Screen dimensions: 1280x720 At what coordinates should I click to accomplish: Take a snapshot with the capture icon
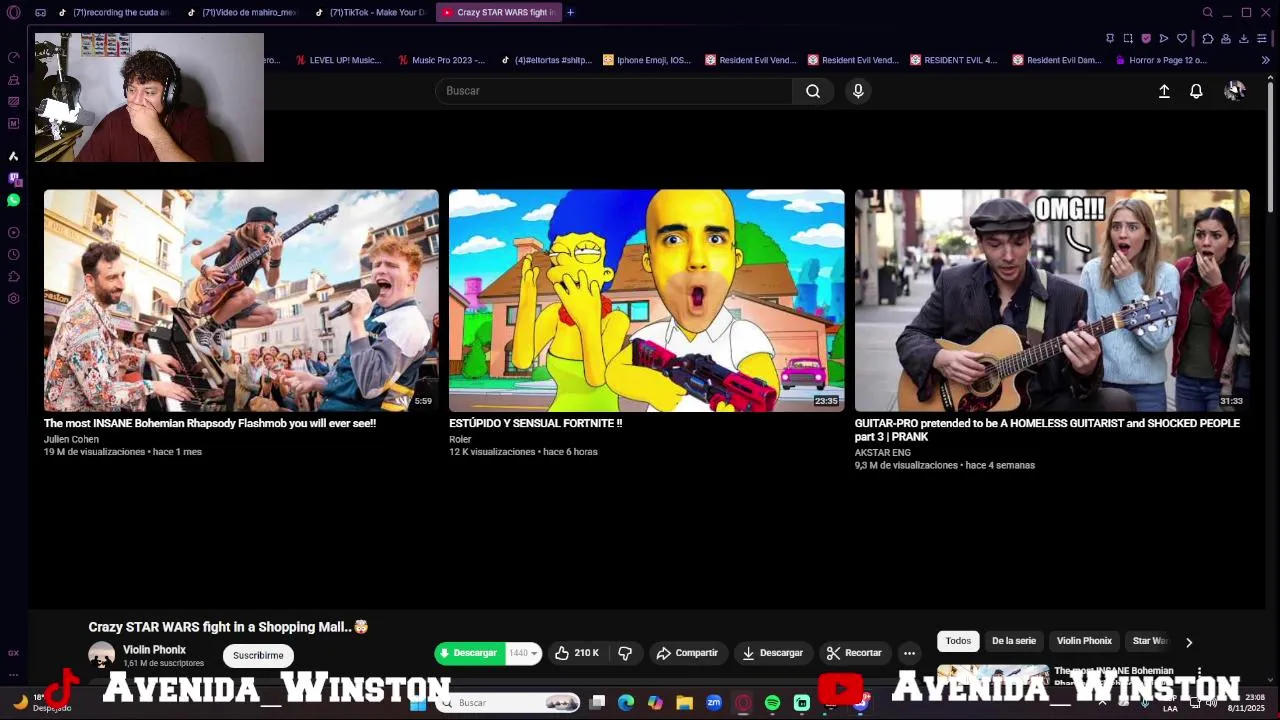click(x=1128, y=38)
